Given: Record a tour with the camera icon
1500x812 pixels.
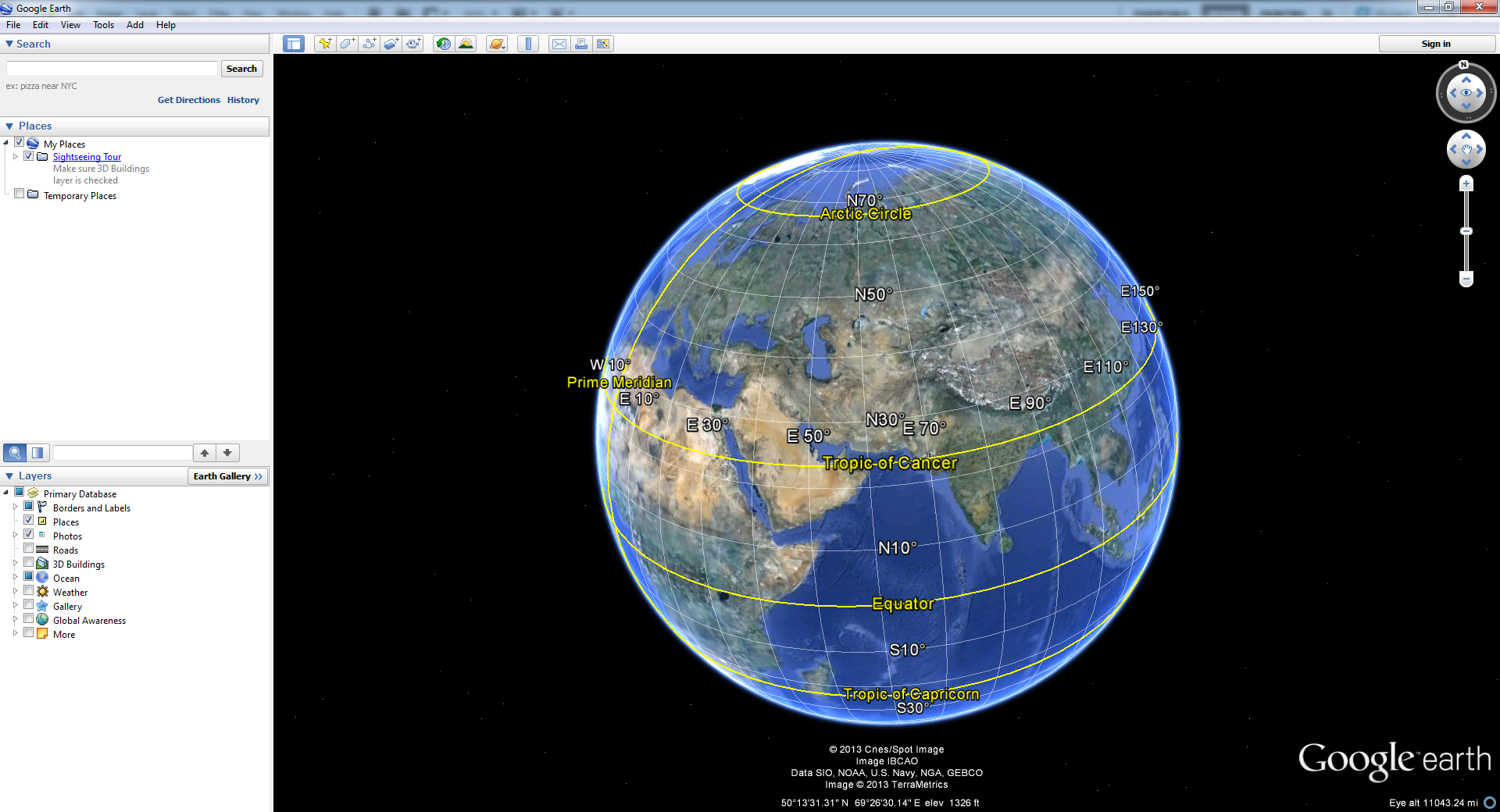Looking at the screenshot, I should [413, 44].
